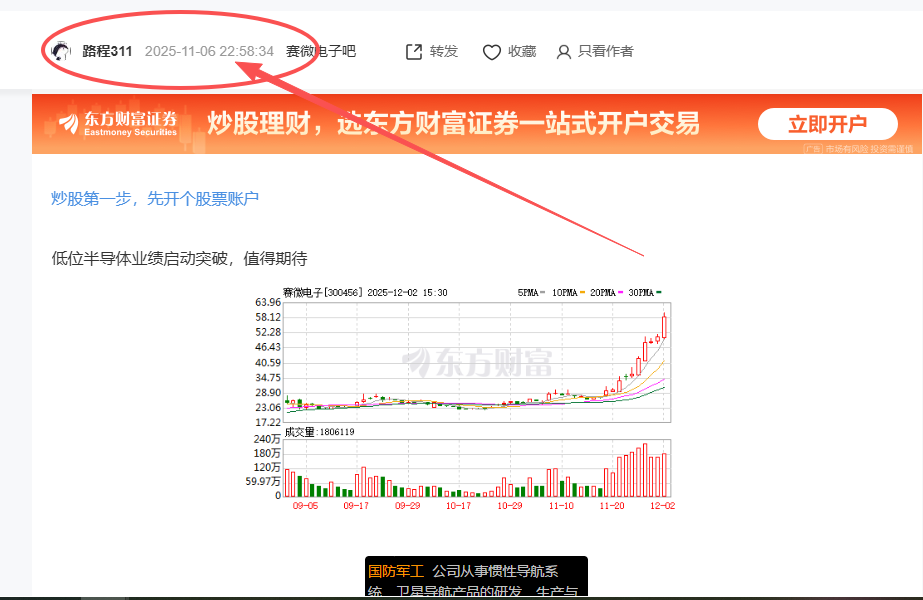Open the 赛微电子 candlestick price chart
923x600 pixels.
477,362
